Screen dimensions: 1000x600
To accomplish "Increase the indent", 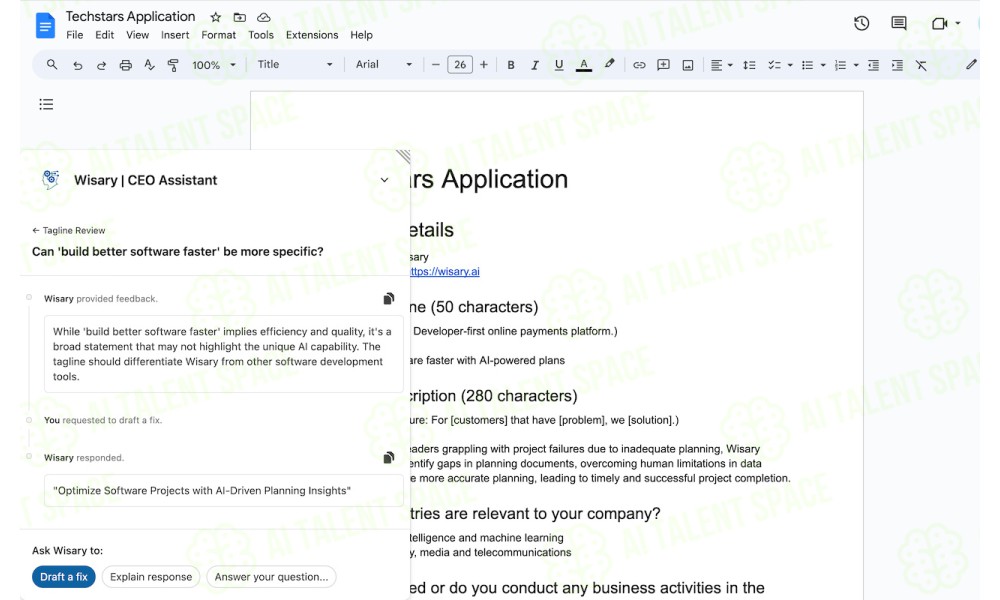I will 897,65.
